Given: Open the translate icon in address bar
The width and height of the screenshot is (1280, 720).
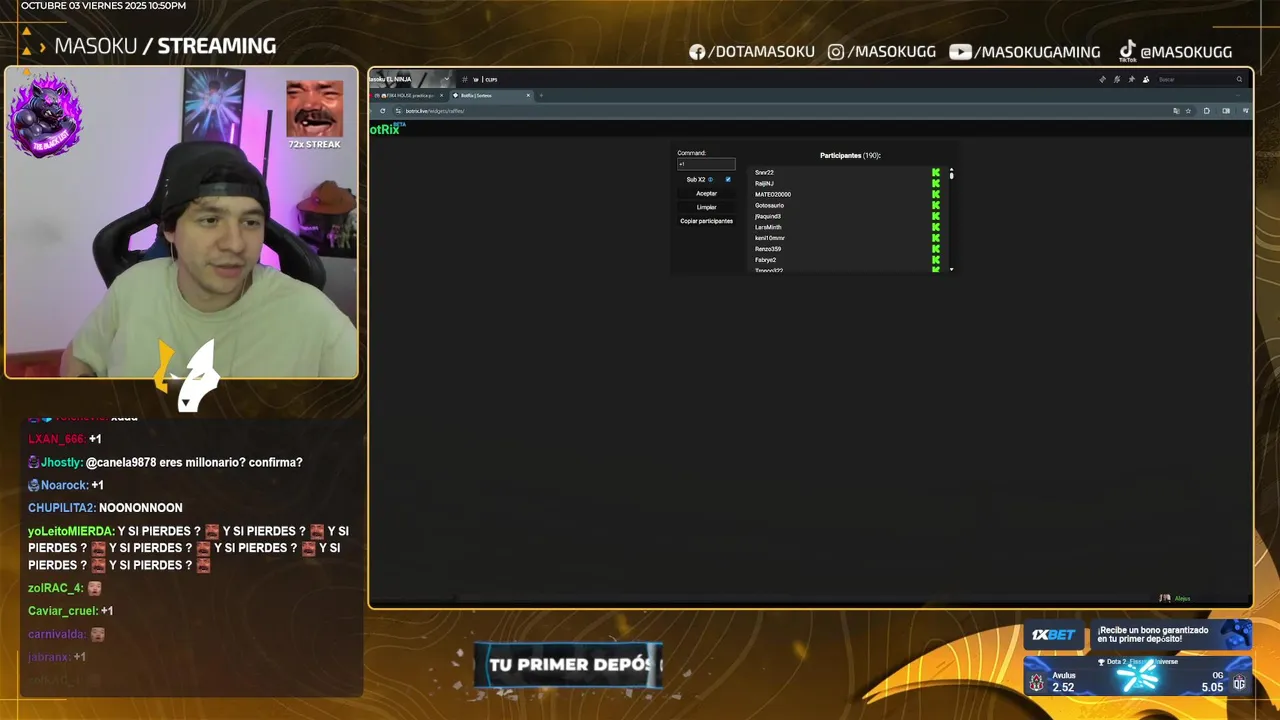Looking at the screenshot, I should click(x=1176, y=111).
